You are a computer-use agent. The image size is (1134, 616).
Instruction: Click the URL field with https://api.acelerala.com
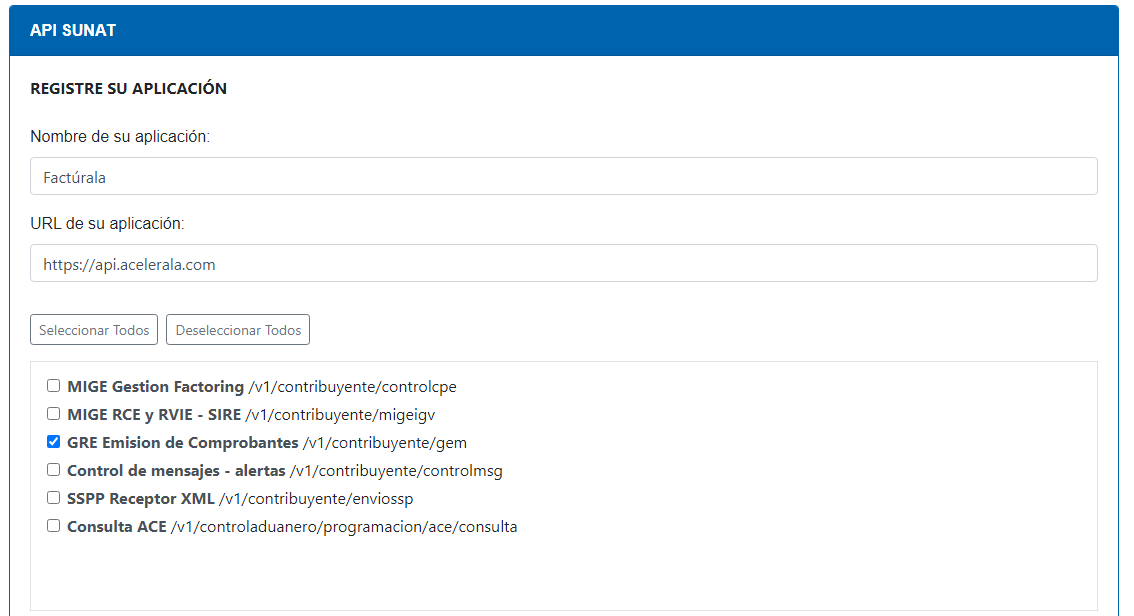pos(564,264)
